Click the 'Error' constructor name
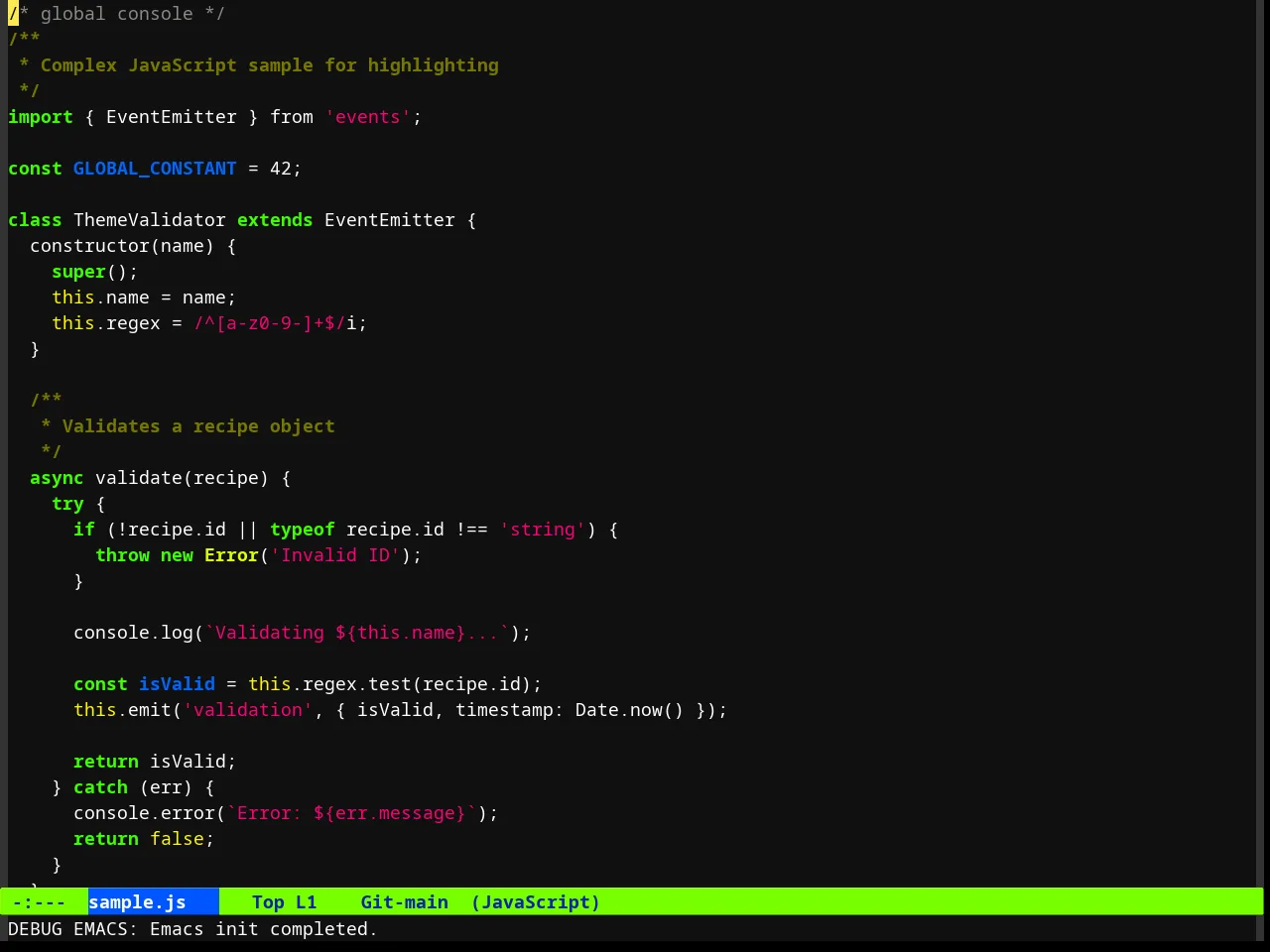Image resolution: width=1270 pixels, height=952 pixels. [x=231, y=555]
